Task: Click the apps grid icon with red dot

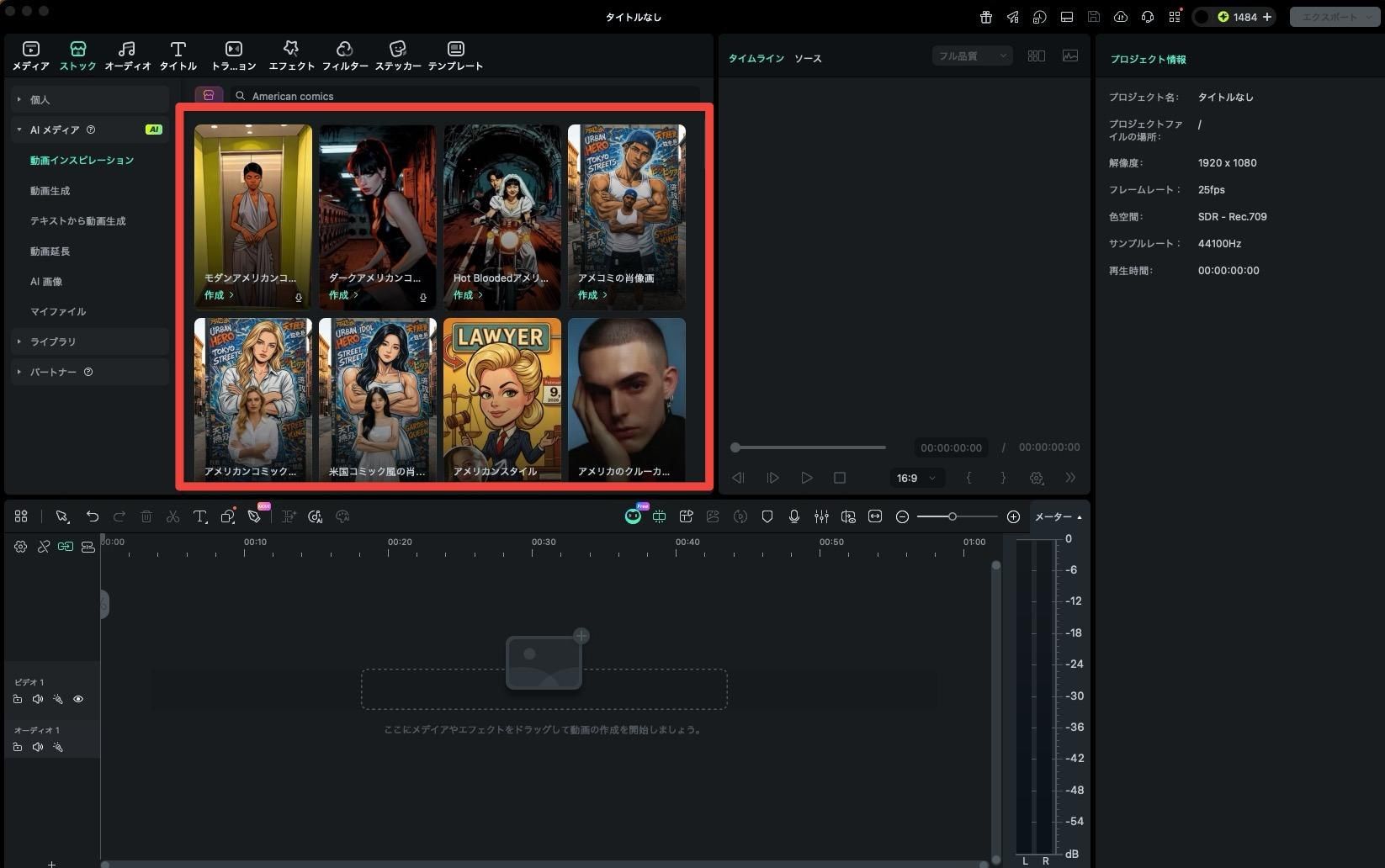Action: coord(1175,17)
